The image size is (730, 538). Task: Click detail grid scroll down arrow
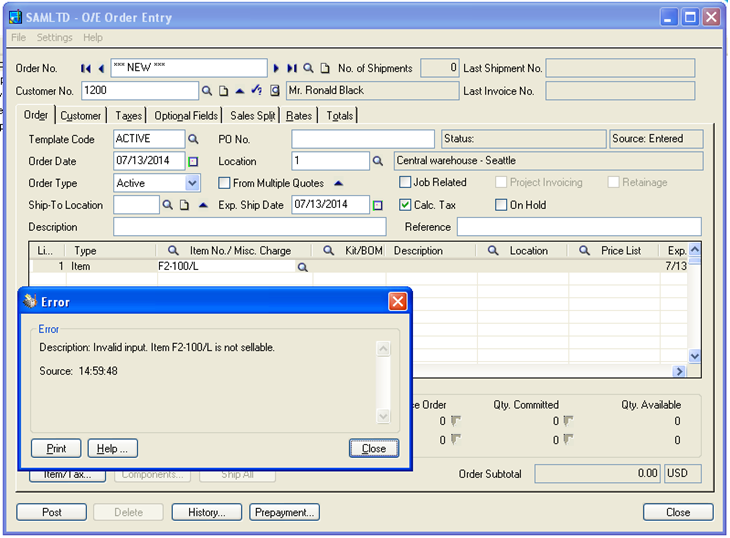(695, 356)
